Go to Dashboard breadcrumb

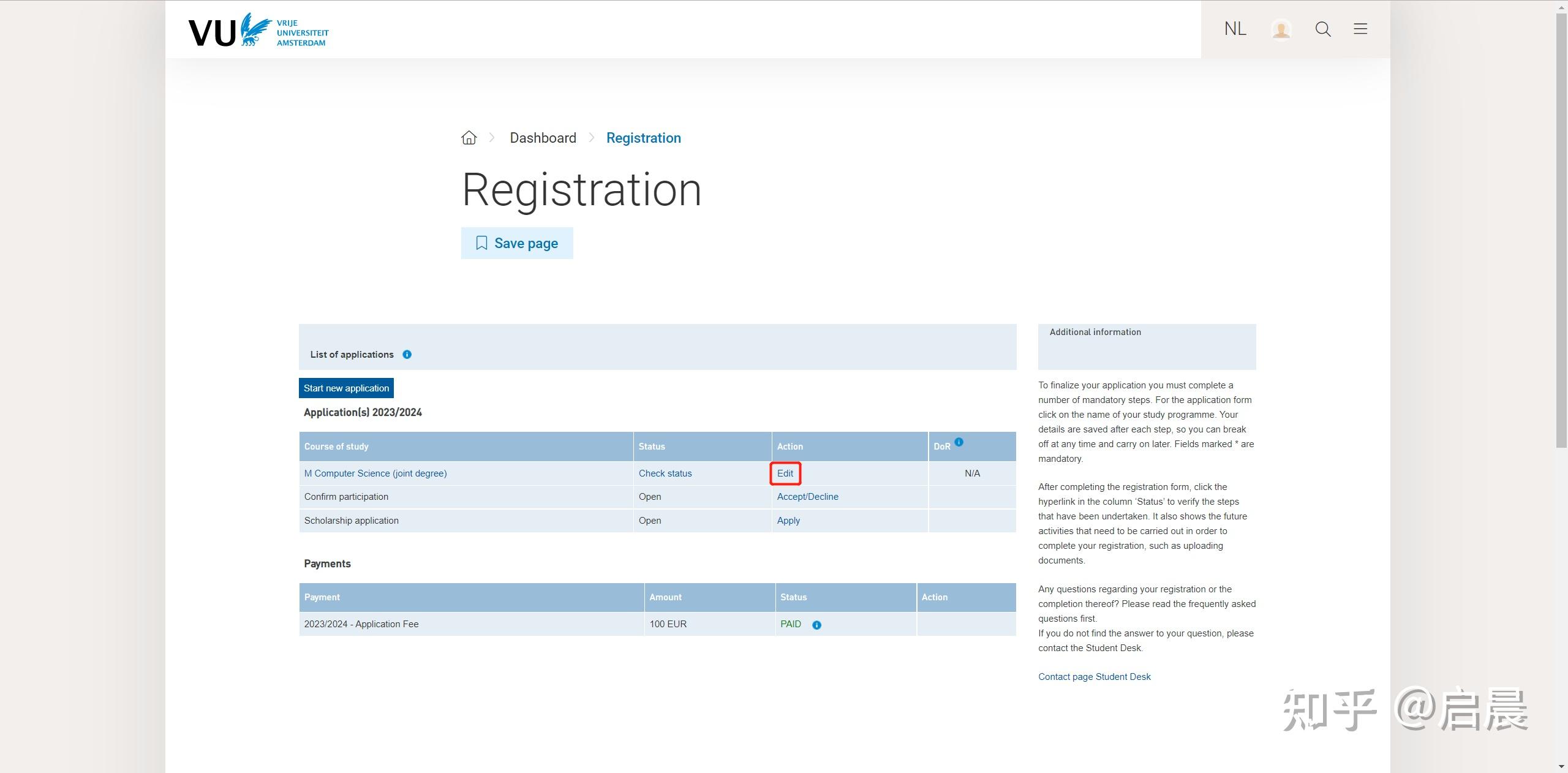coord(543,138)
